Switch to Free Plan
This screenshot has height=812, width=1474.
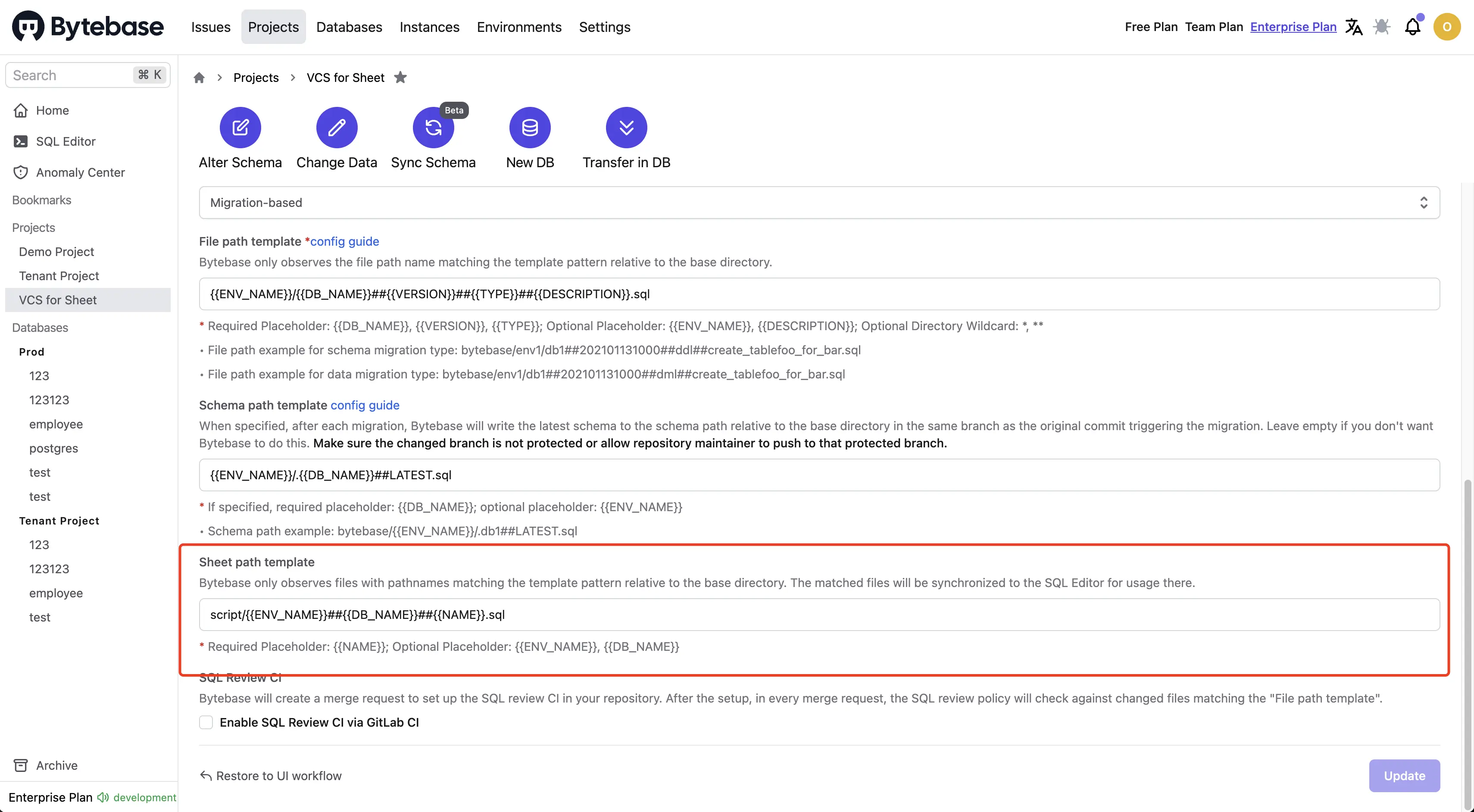(x=1151, y=27)
